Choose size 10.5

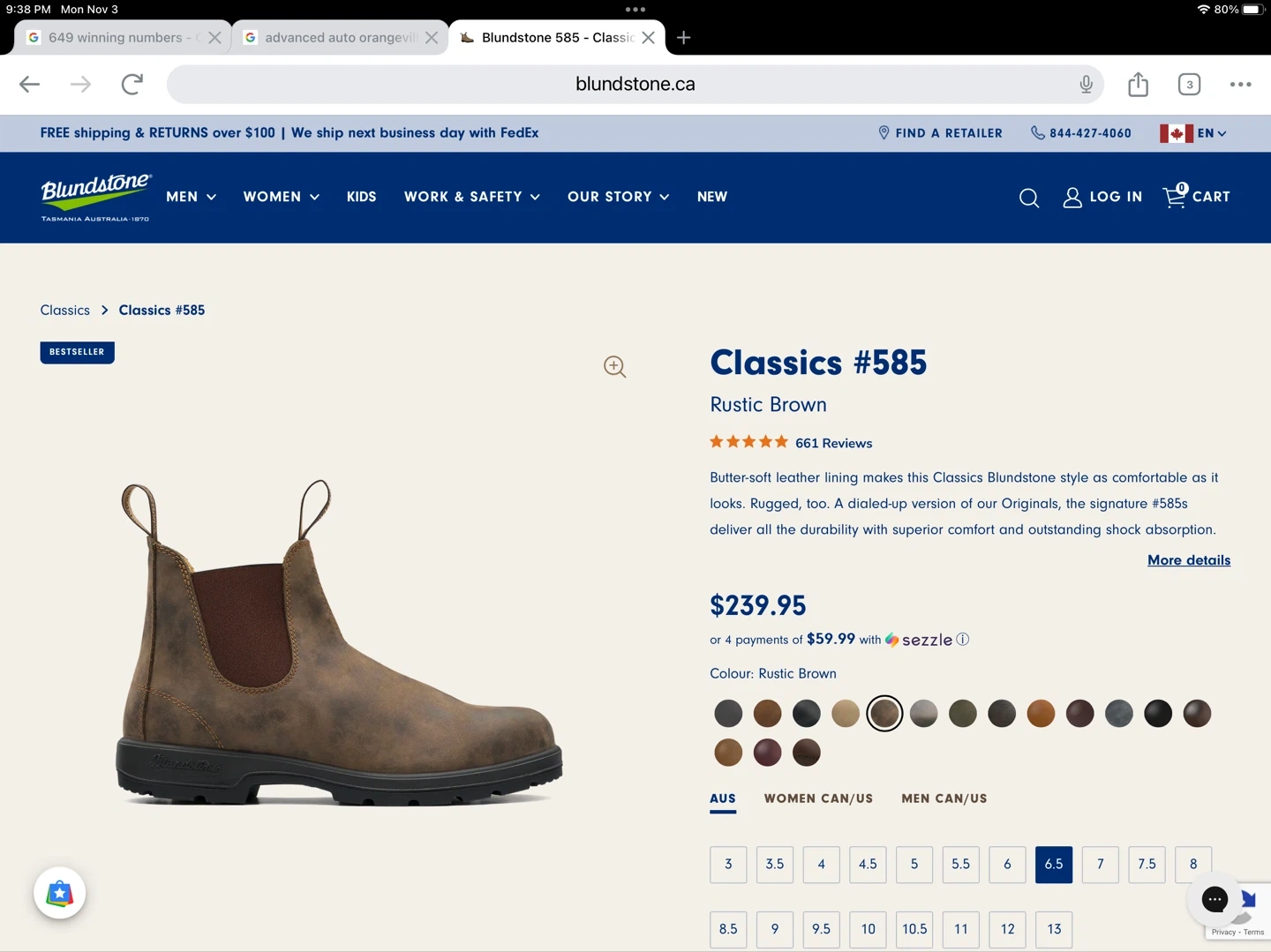coord(914,929)
